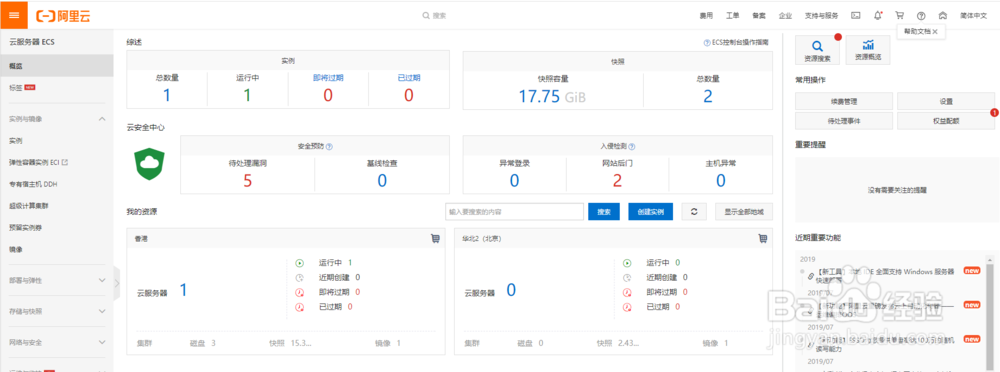Screen dimensions: 1000x372
Task: Expand the 存储与快照 sidebar section
Action: pos(102,311)
